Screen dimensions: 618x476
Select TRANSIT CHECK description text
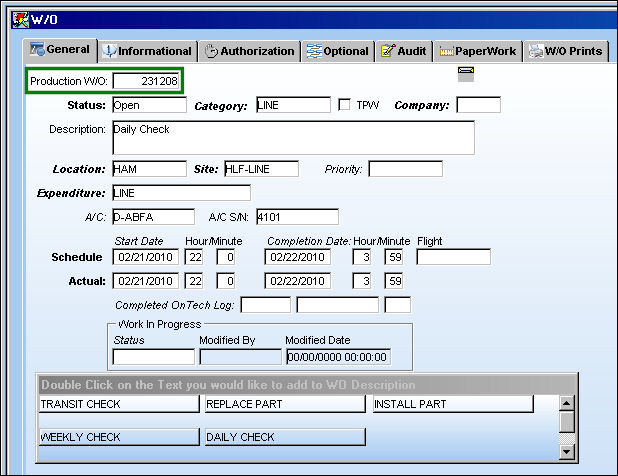click(x=119, y=404)
